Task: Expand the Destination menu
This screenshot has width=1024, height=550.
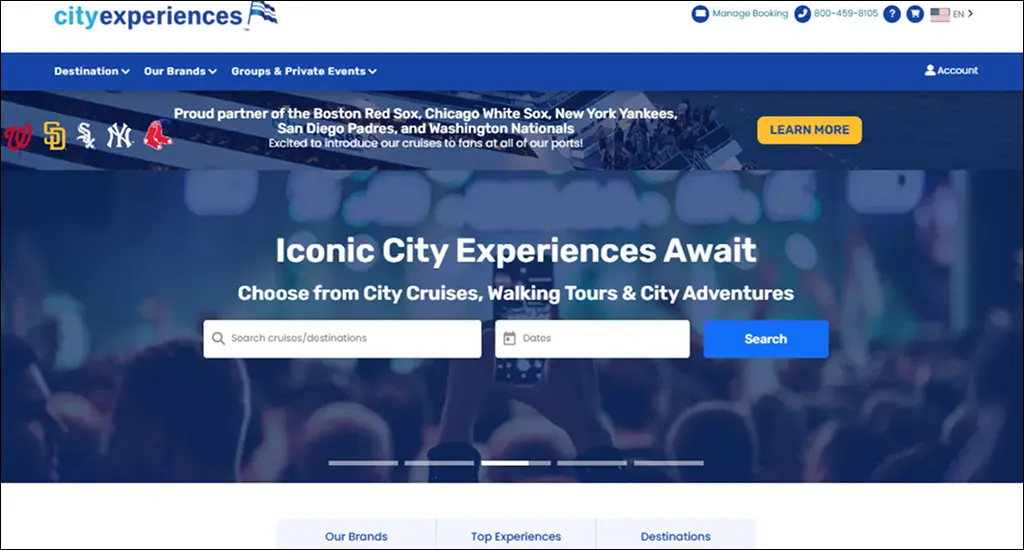Action: 91,71
